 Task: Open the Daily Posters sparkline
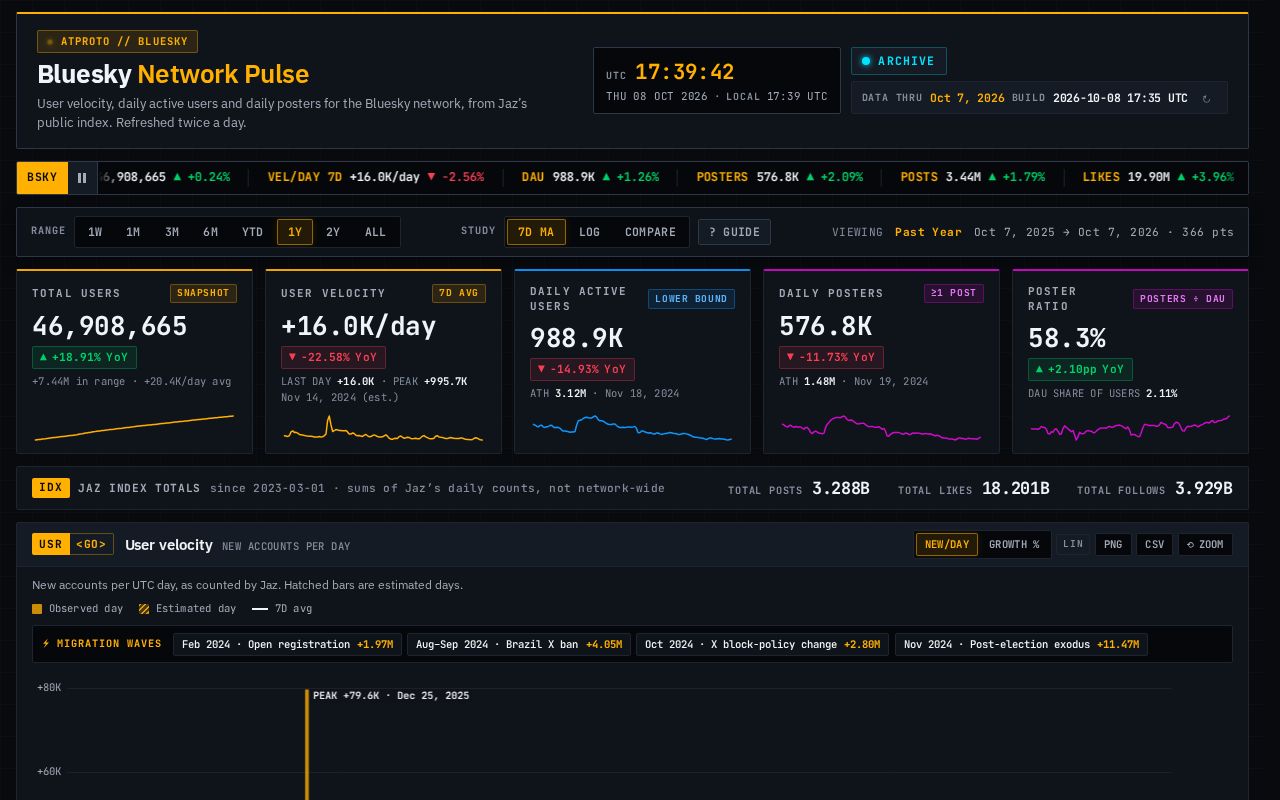pyautogui.click(x=881, y=428)
